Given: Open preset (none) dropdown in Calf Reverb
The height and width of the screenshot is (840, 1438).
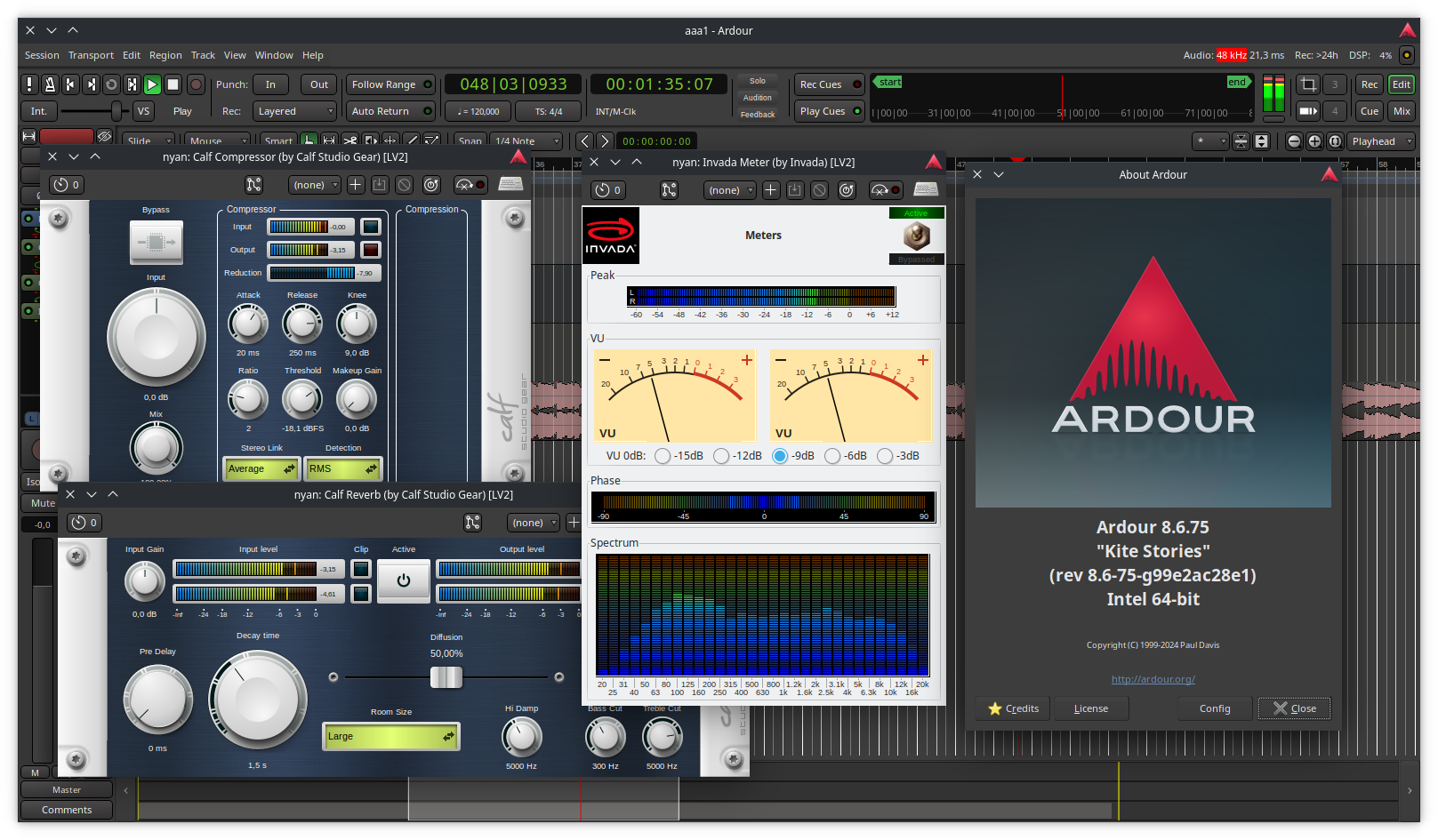Looking at the screenshot, I should 534,523.
